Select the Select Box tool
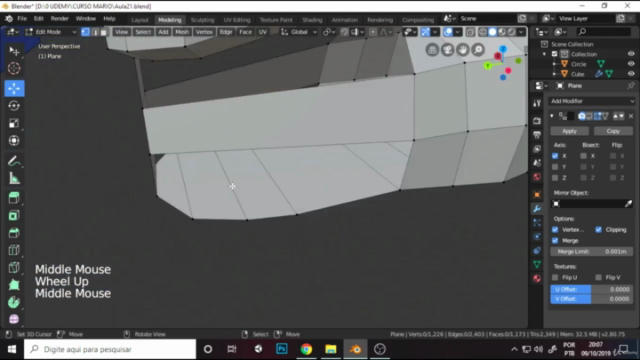640x360 pixels. pyautogui.click(x=14, y=51)
